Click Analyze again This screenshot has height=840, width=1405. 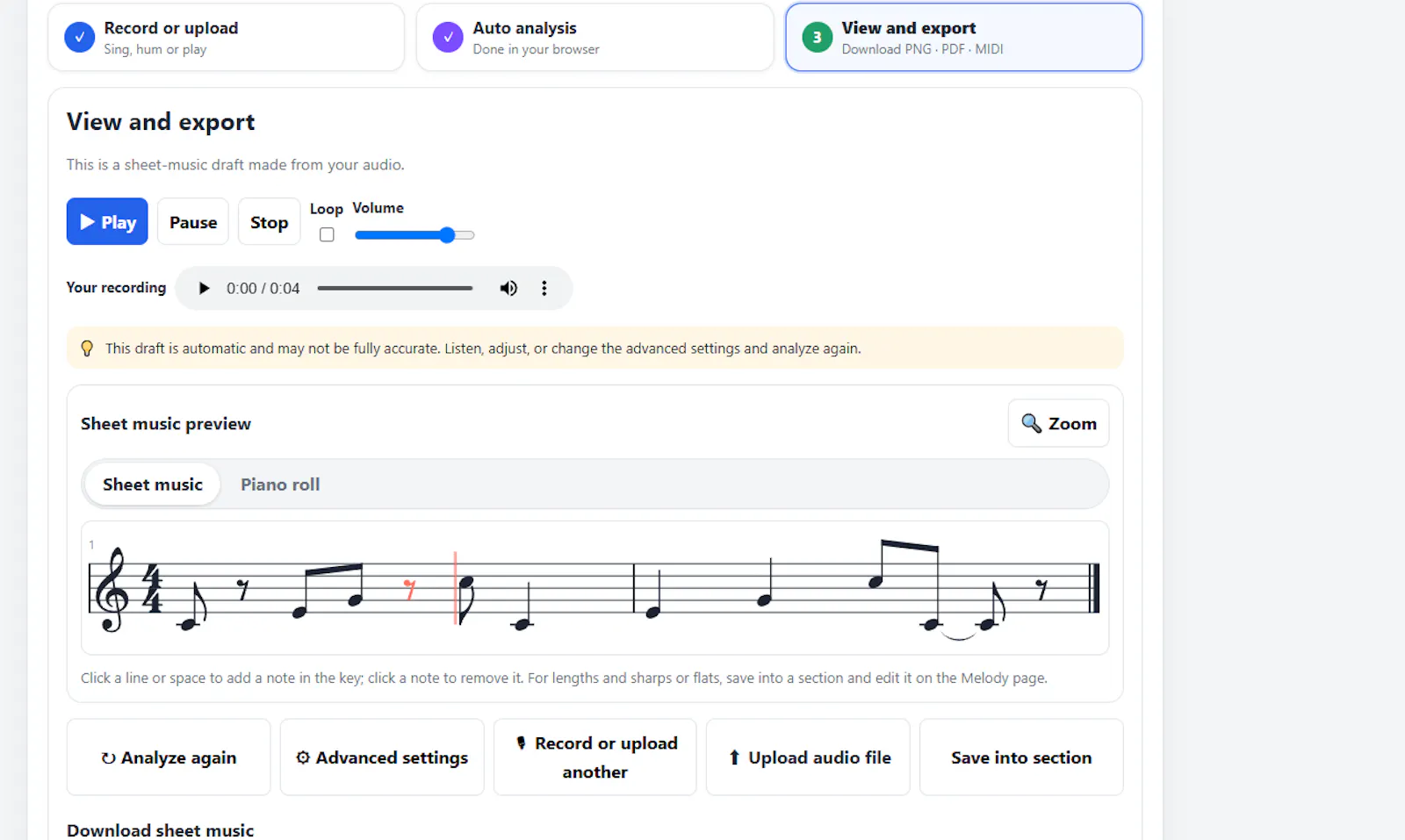click(169, 757)
